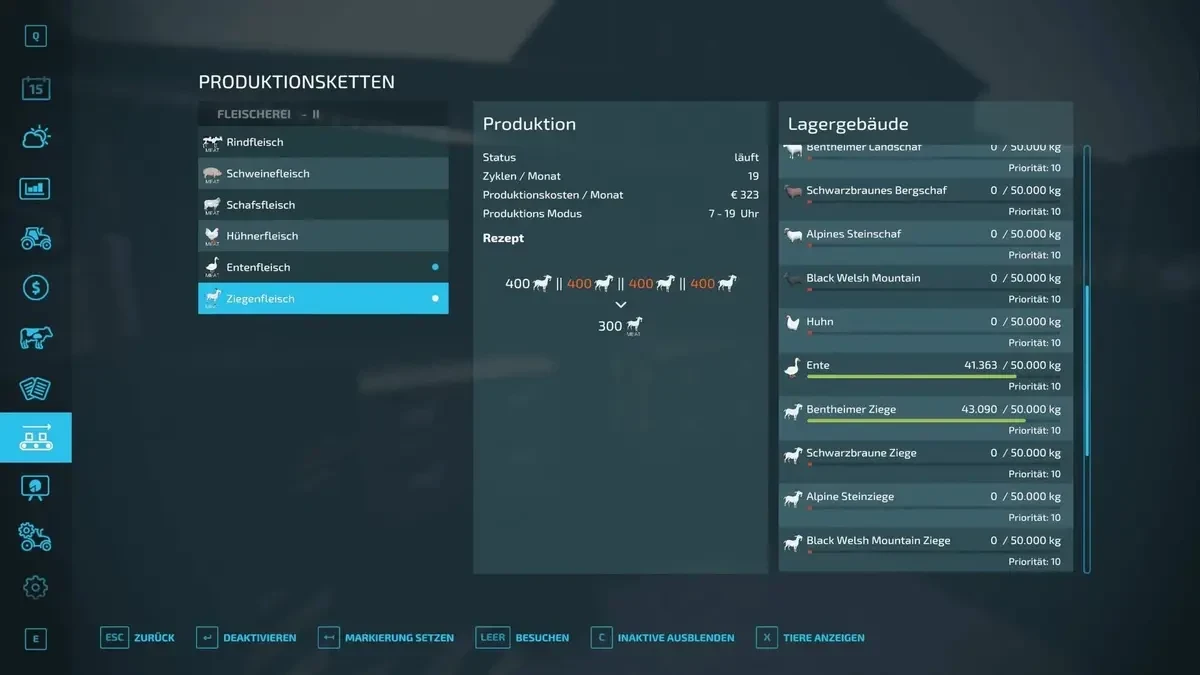Viewport: 1200px width, 675px height.
Task: Expand the Fleischerei facility header
Action: (x=322, y=113)
